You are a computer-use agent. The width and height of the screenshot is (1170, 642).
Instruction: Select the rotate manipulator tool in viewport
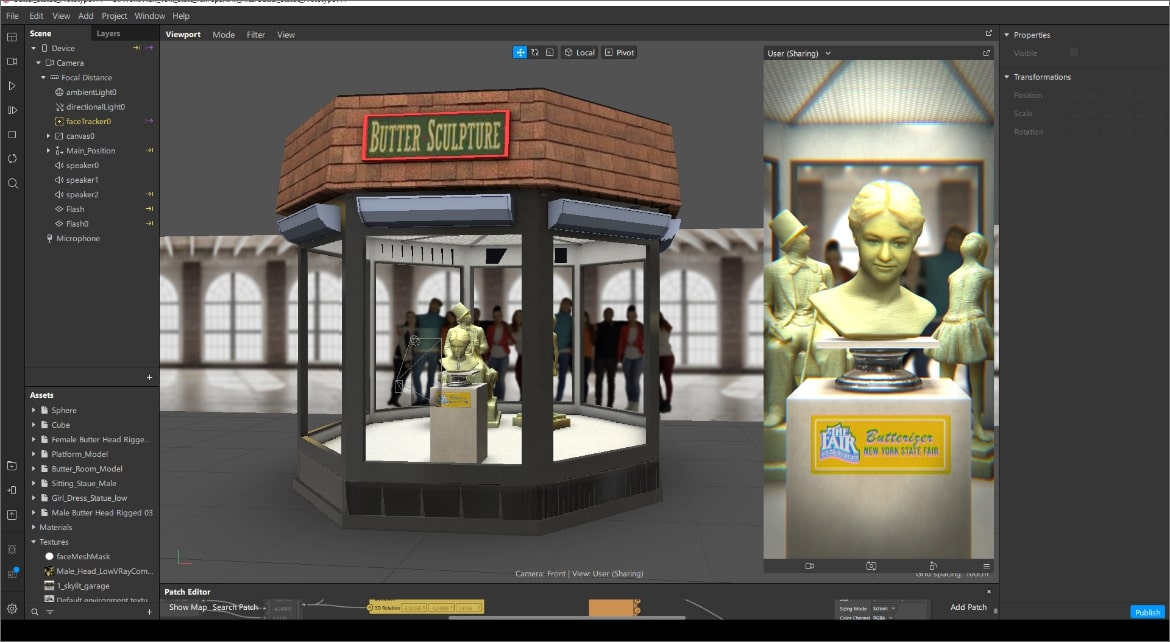[x=535, y=52]
